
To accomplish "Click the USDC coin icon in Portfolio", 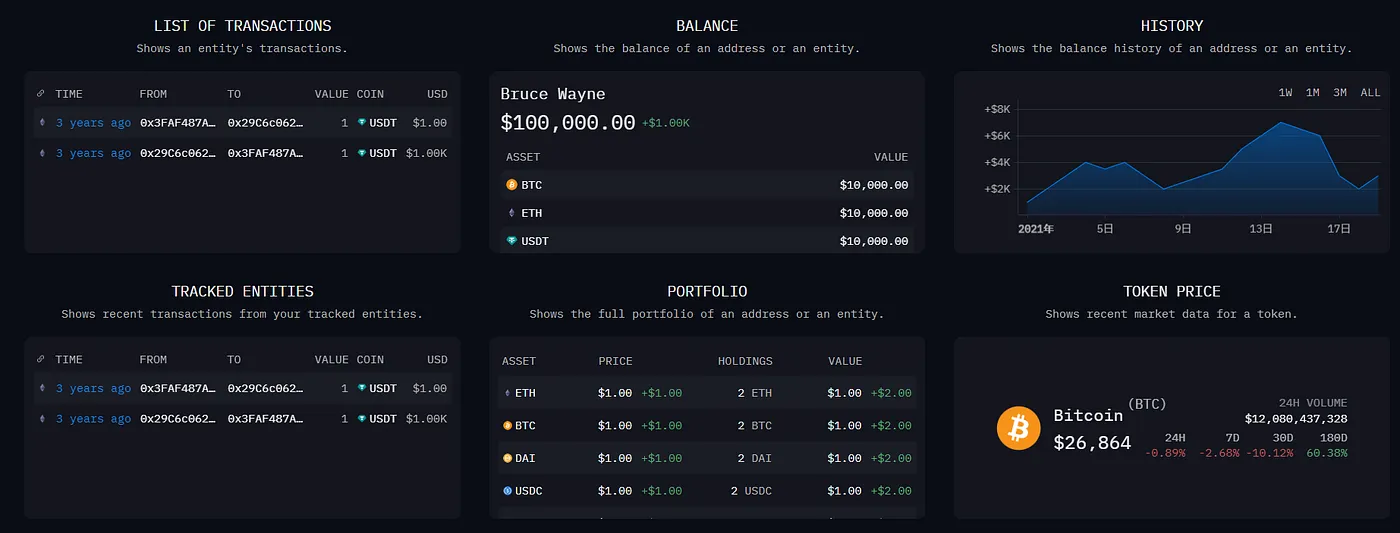I will tap(507, 491).
